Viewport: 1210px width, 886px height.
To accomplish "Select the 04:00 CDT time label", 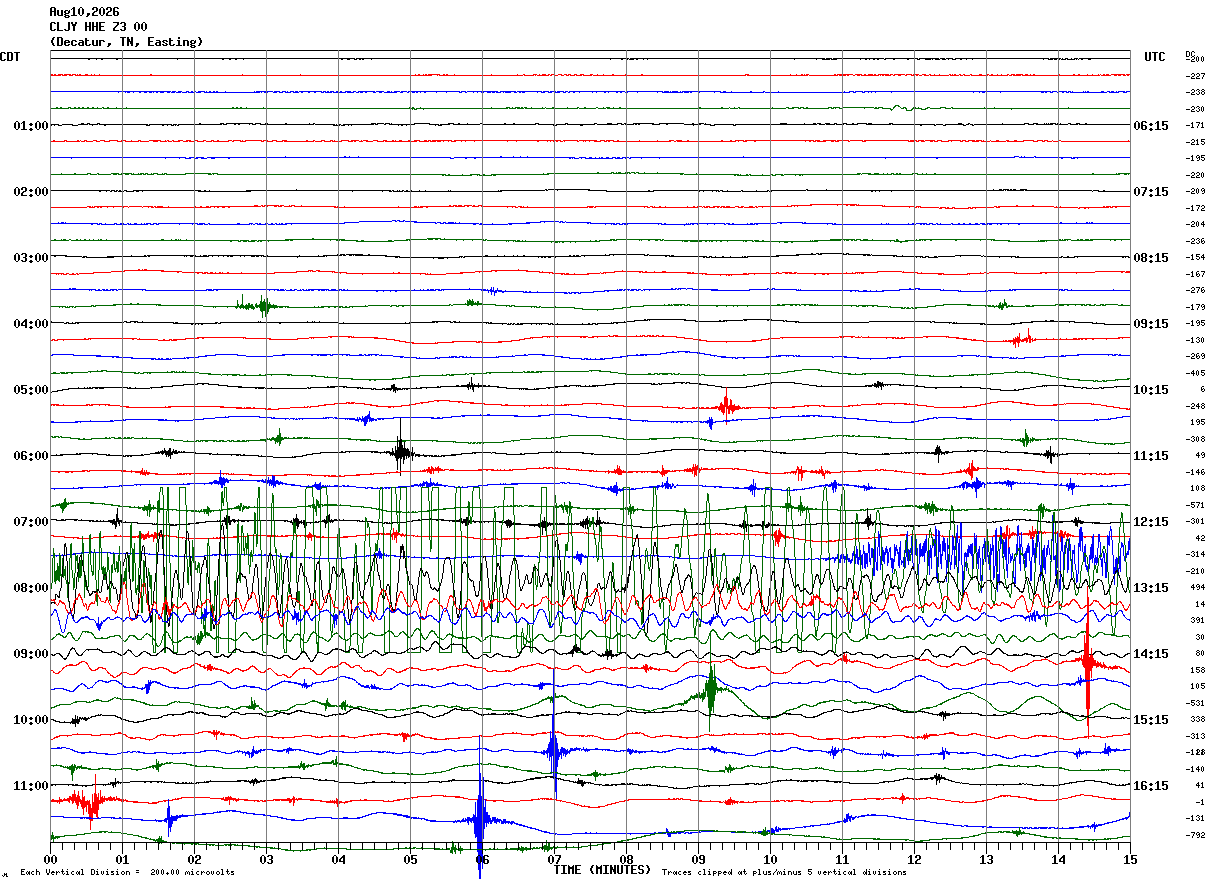I will click(31, 324).
